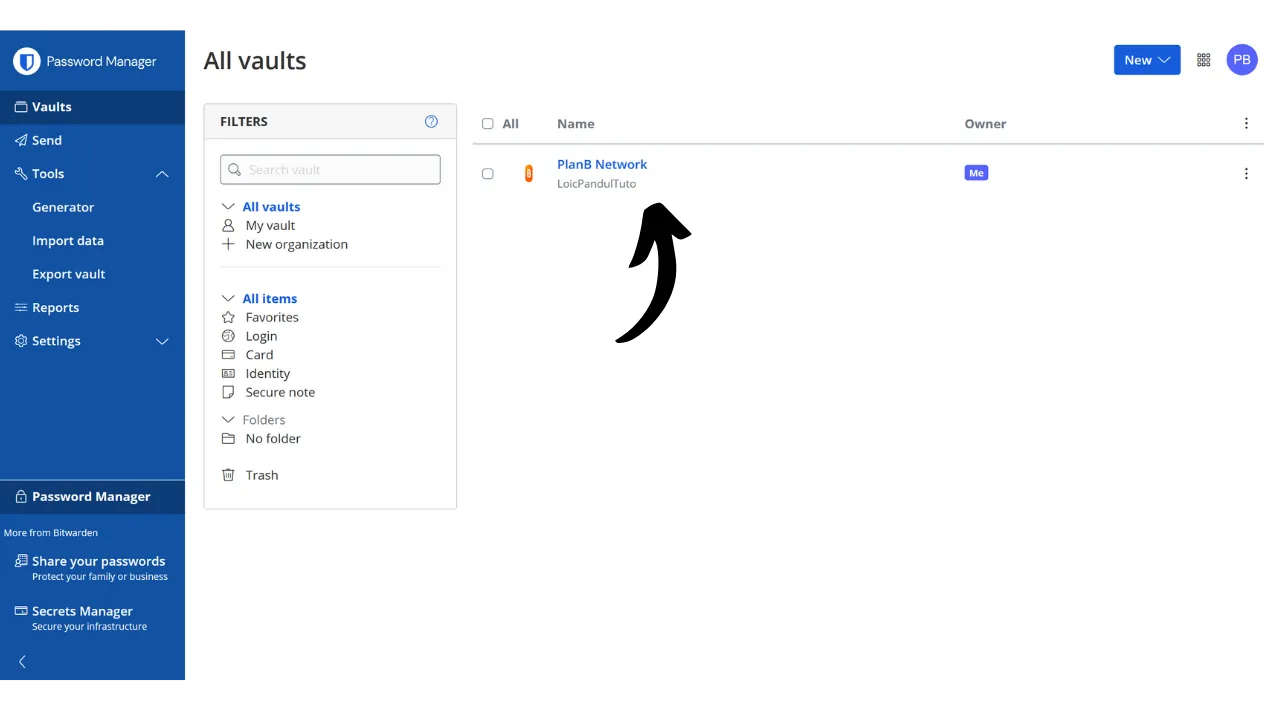Open the PlanB Network entry link
This screenshot has width=1280, height=711.
[601, 165]
